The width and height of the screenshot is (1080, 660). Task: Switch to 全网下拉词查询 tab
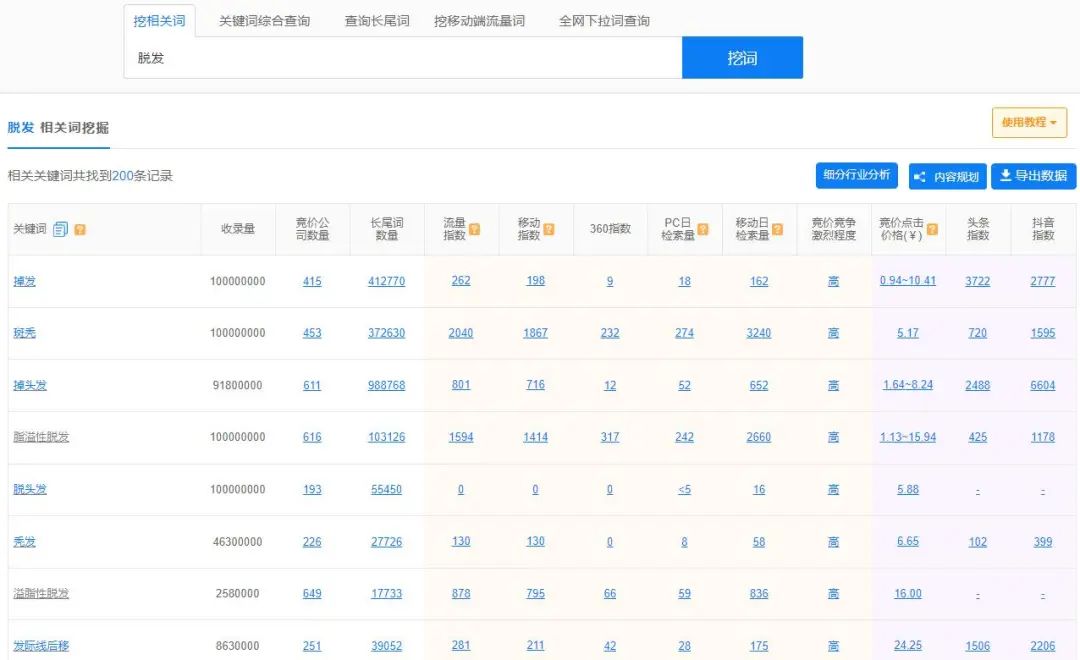(x=604, y=21)
